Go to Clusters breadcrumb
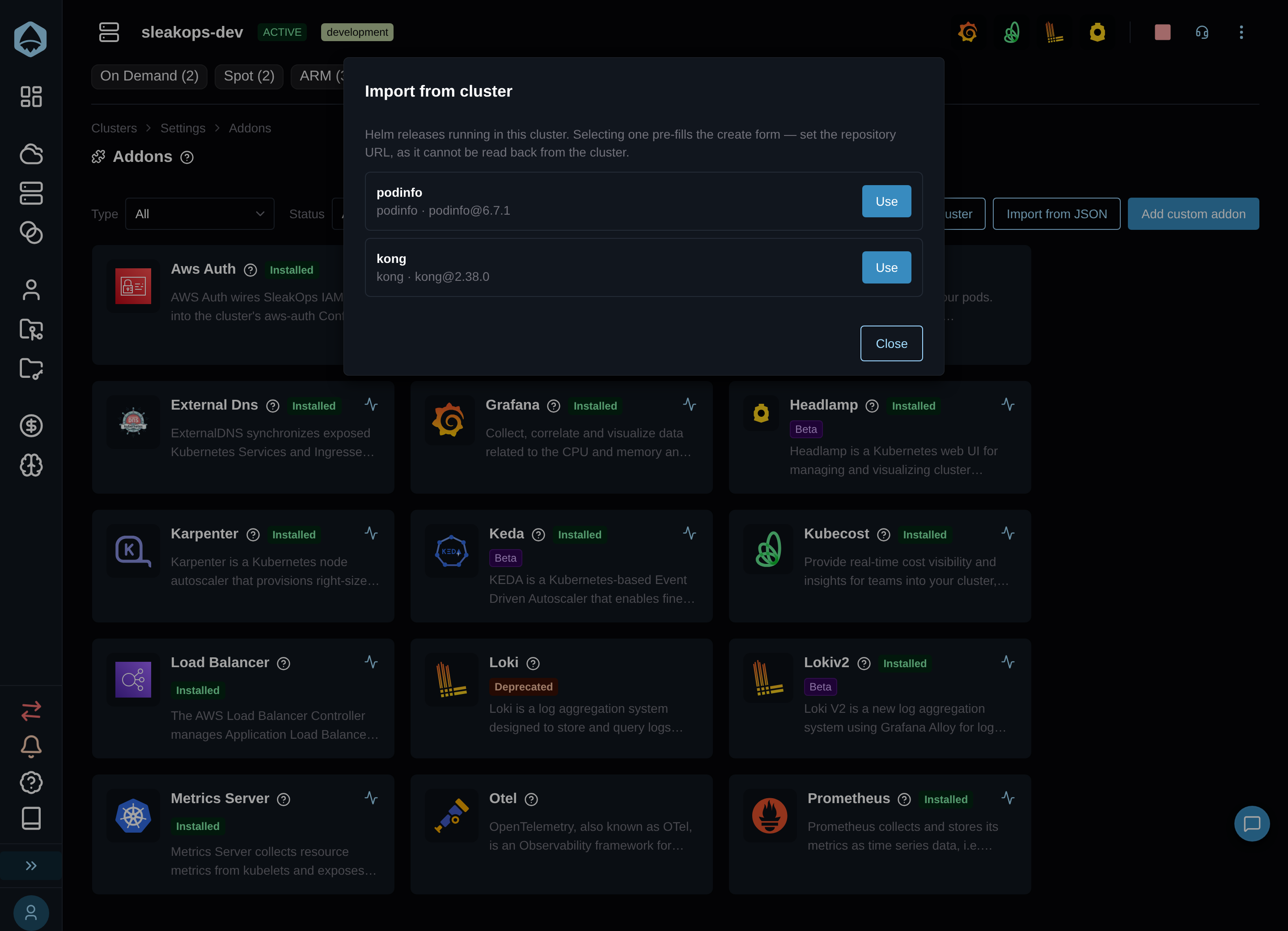1288x931 pixels. [114, 128]
